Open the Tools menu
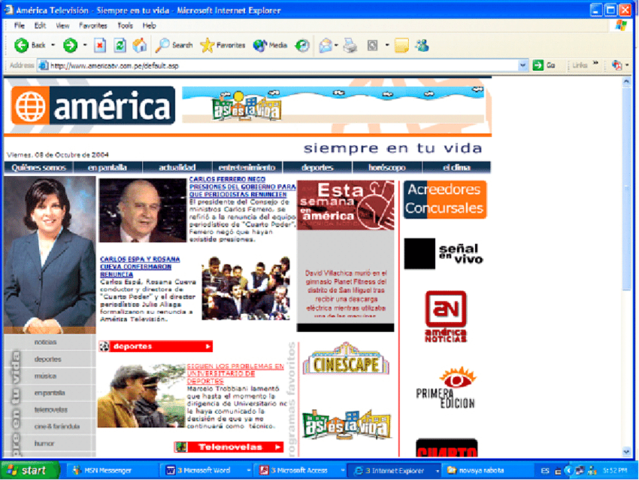639x480 pixels. tap(125, 26)
